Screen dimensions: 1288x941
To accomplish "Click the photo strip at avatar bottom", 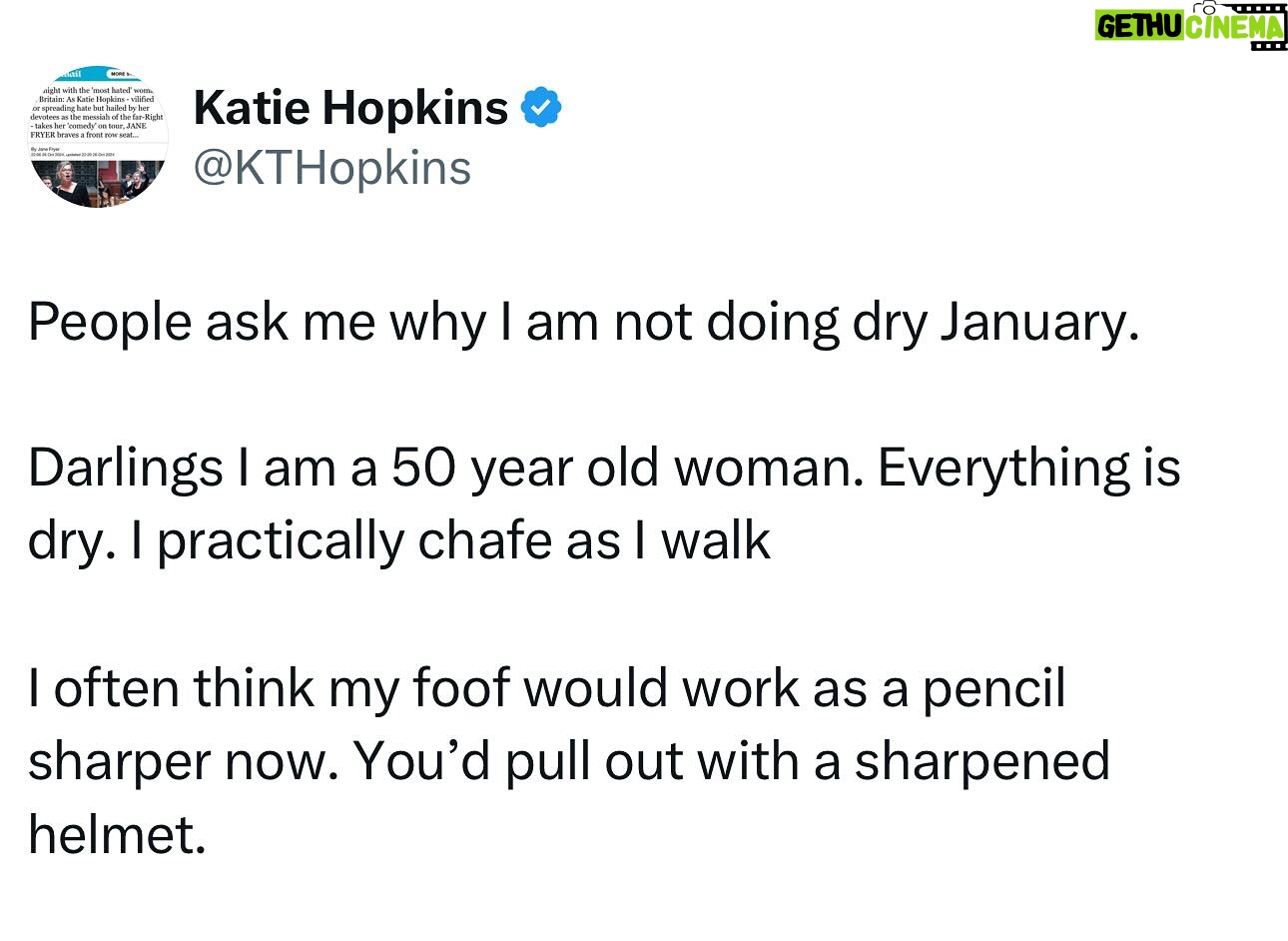I will click(97, 182).
